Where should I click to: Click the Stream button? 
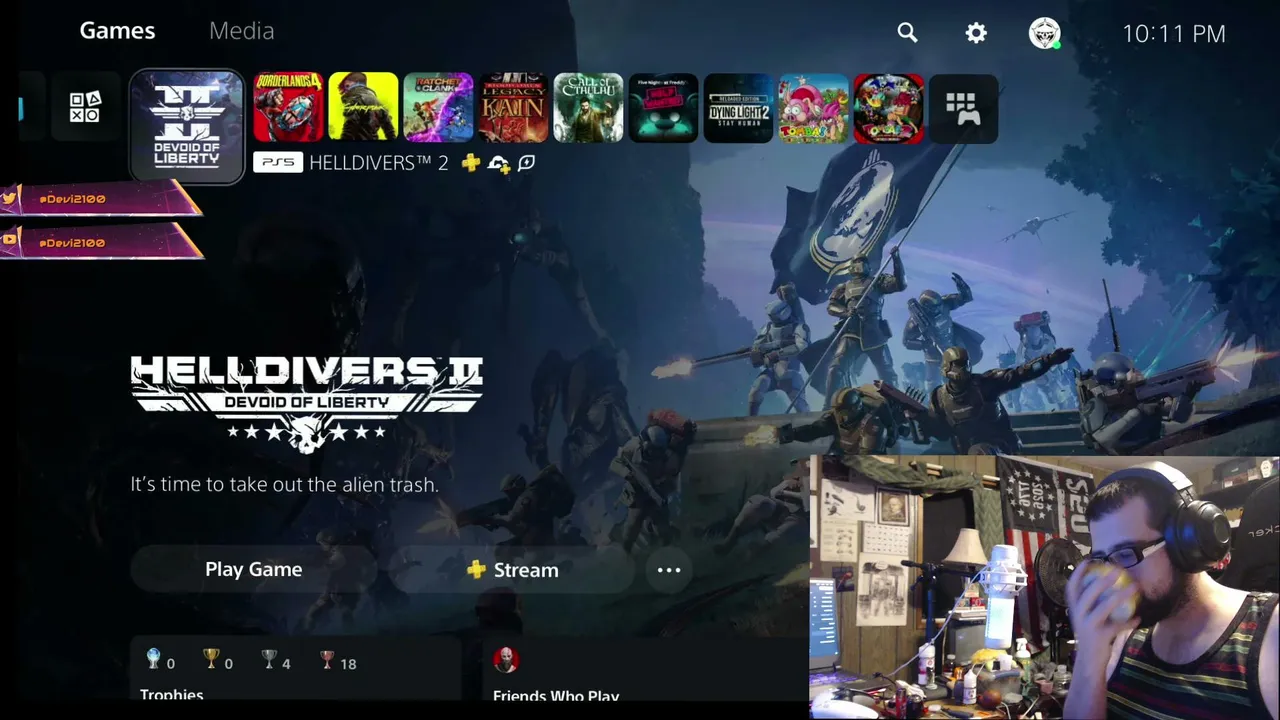click(x=512, y=569)
